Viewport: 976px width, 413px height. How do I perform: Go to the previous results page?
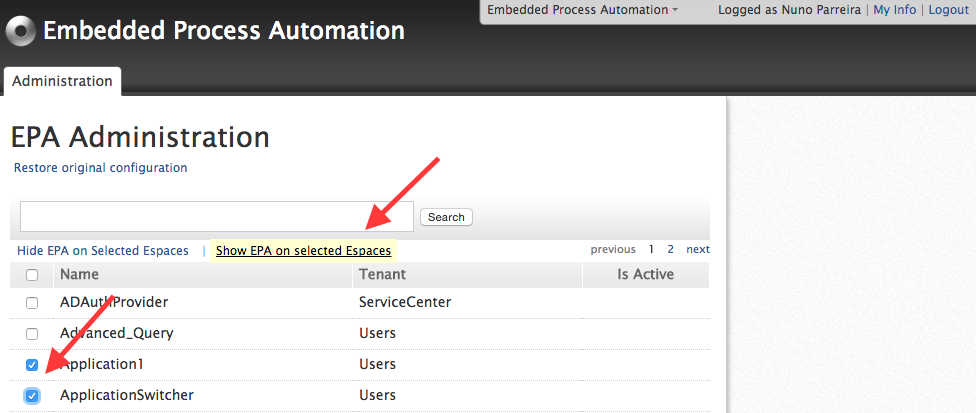tap(613, 249)
